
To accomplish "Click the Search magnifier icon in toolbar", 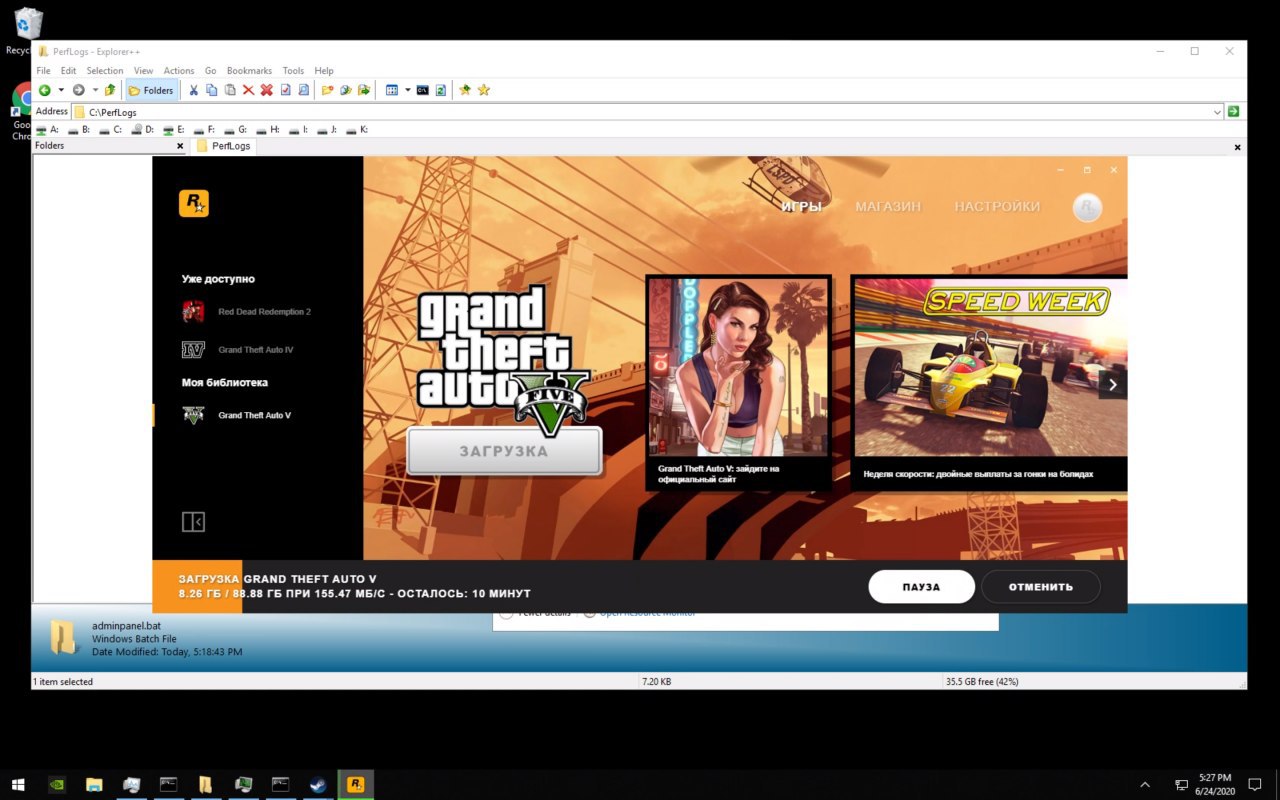I will [303, 90].
